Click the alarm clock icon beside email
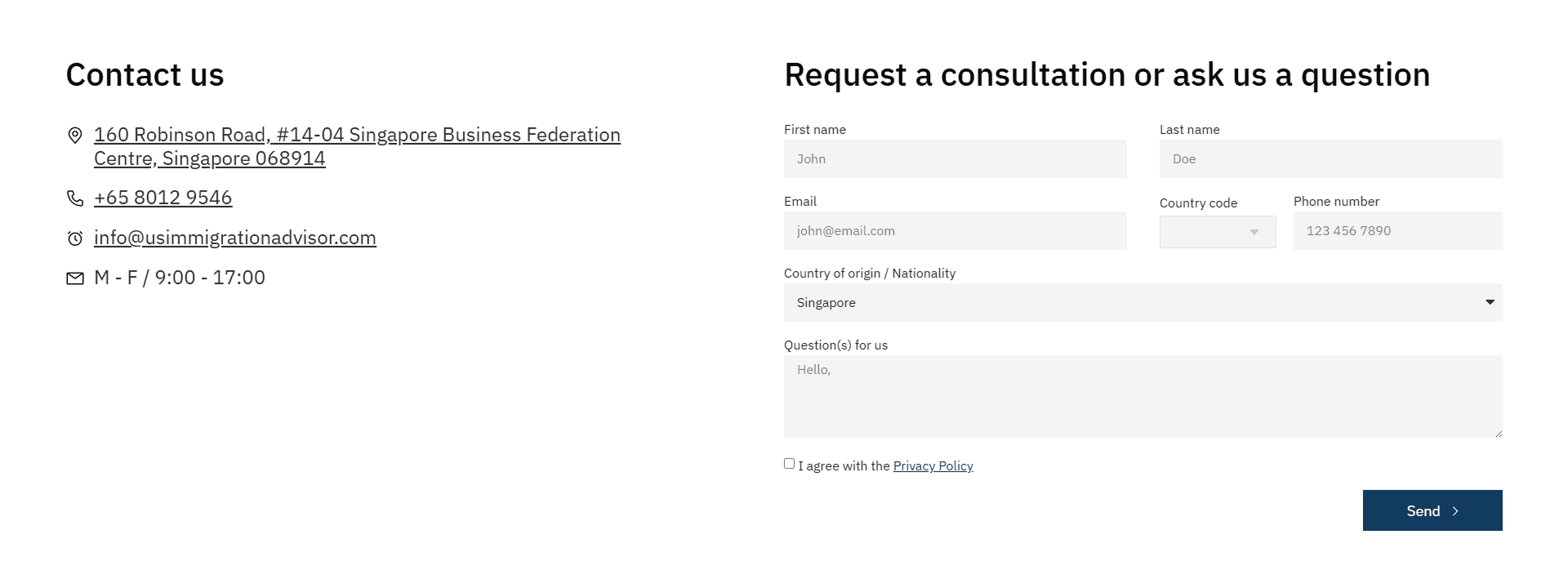The image size is (1568, 579). tap(74, 238)
